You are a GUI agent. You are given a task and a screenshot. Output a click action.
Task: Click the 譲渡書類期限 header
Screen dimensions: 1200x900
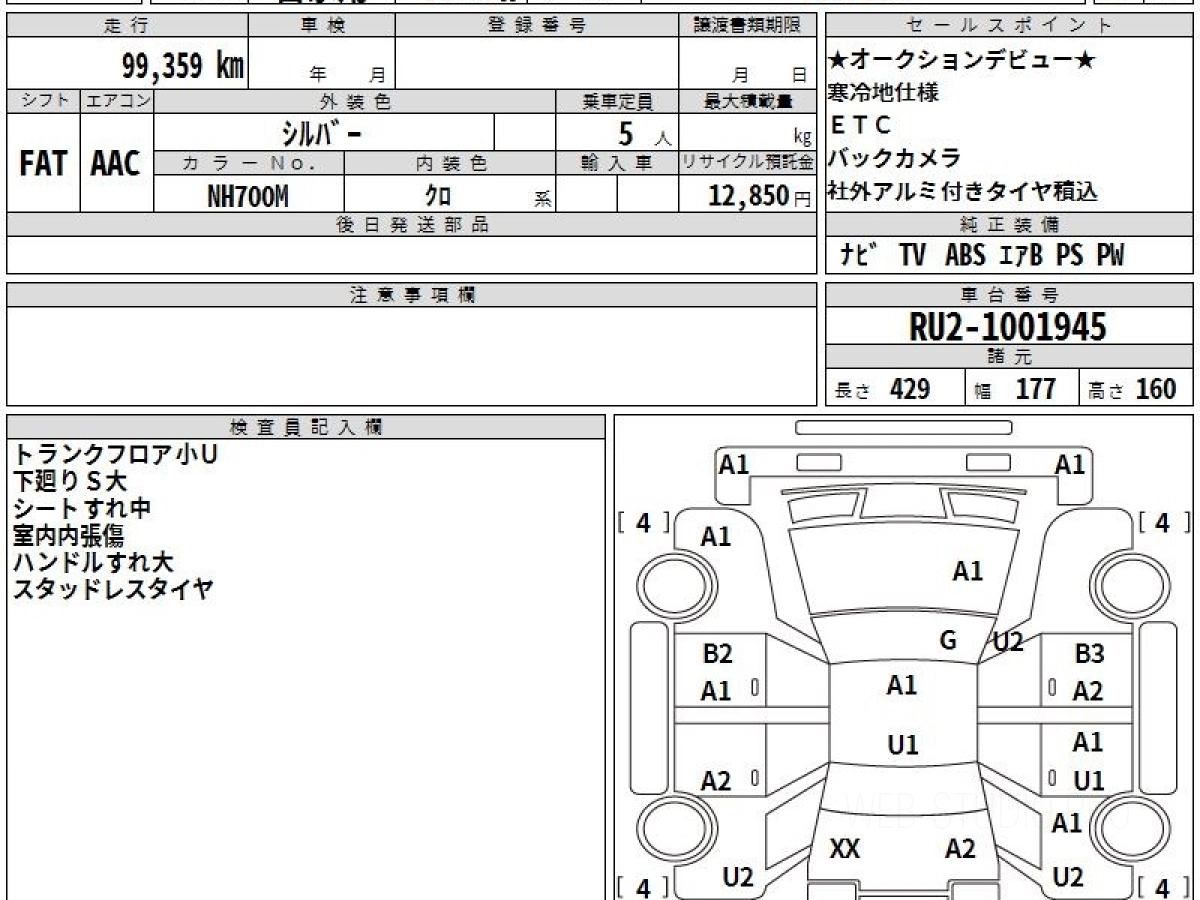(748, 26)
